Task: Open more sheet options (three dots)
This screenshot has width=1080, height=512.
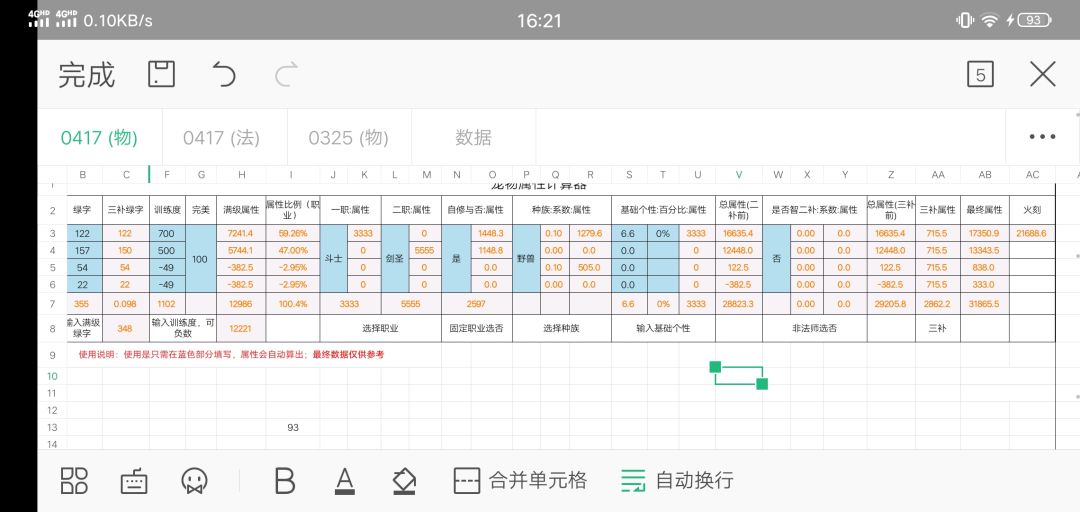Action: [x=1042, y=137]
